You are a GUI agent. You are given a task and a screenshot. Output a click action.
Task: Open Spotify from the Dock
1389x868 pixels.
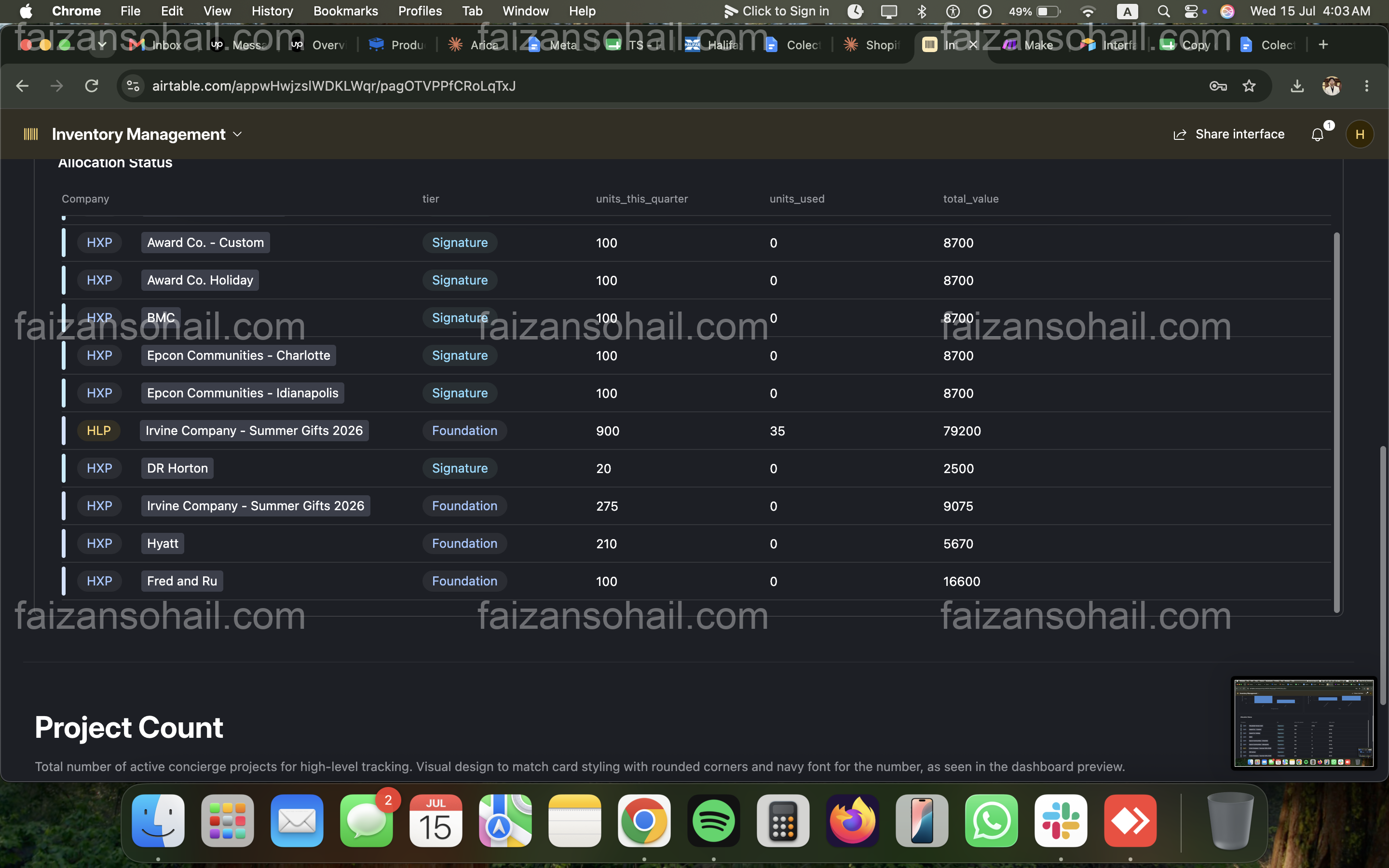(x=713, y=820)
